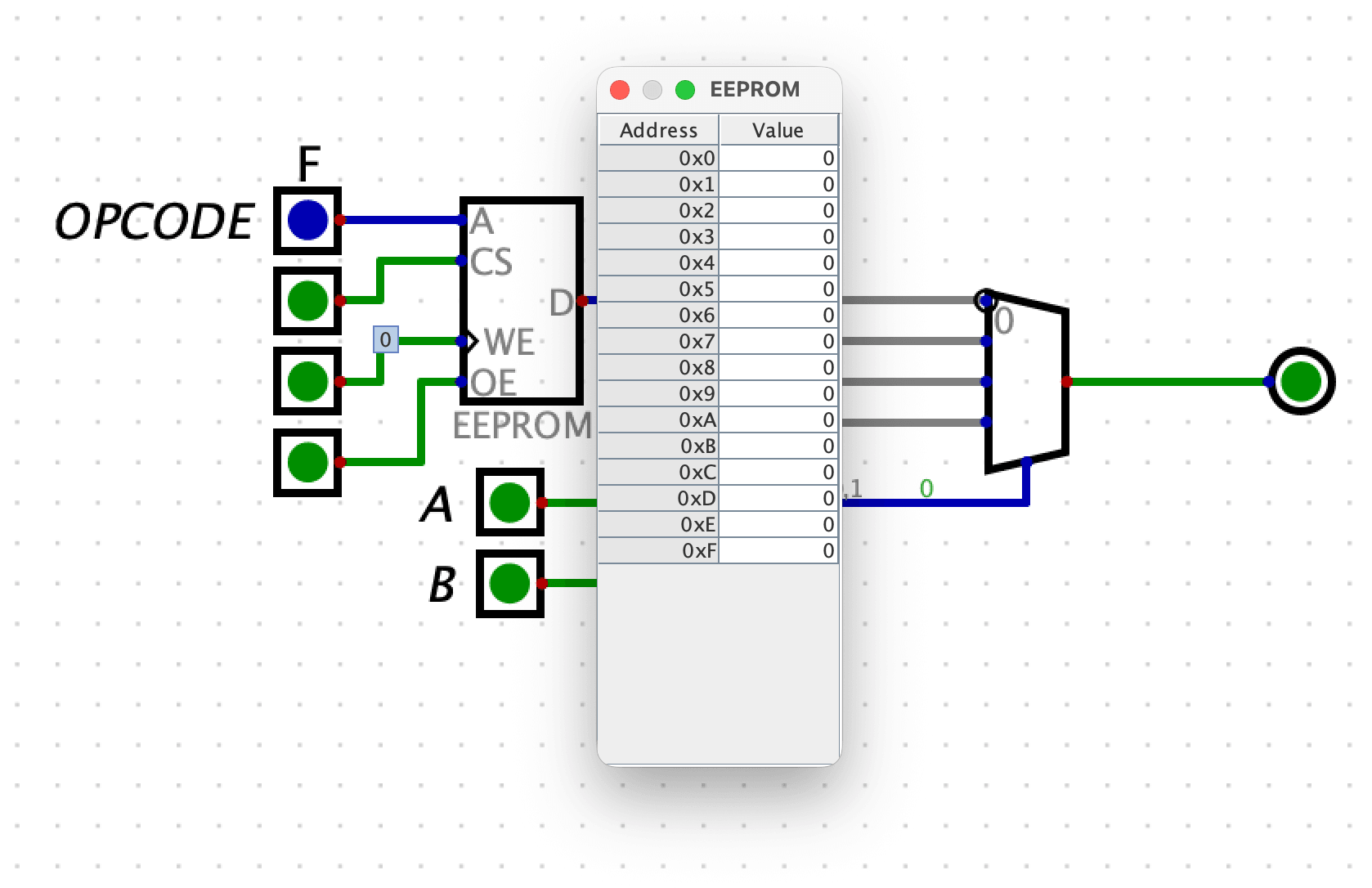Close the EEPROM window with red button

click(620, 89)
